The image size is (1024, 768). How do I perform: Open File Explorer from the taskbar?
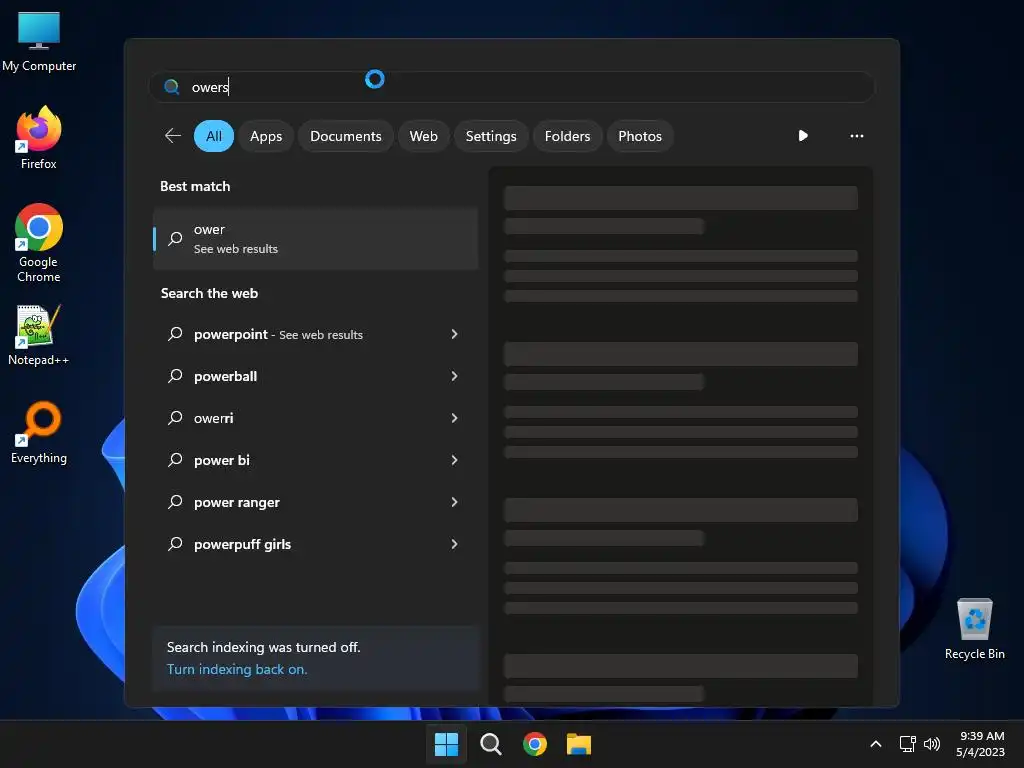(579, 744)
